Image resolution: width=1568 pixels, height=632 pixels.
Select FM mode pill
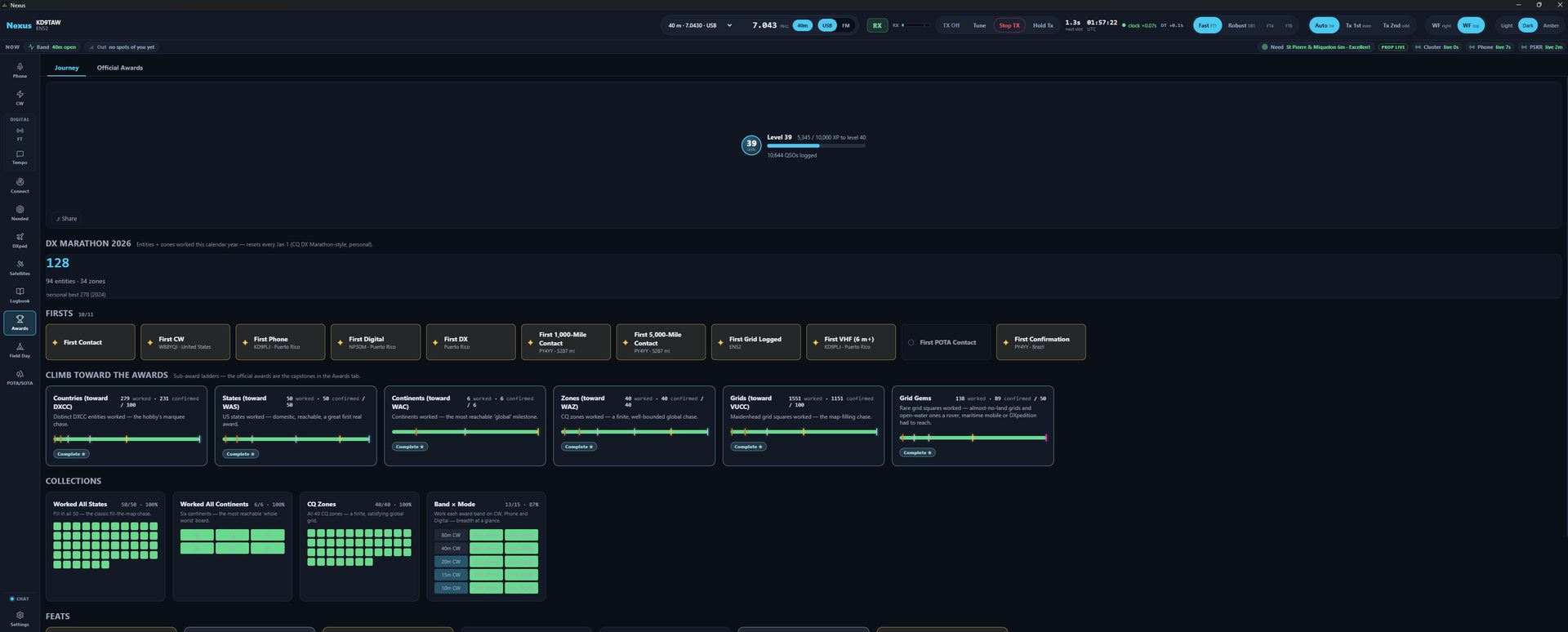point(846,25)
